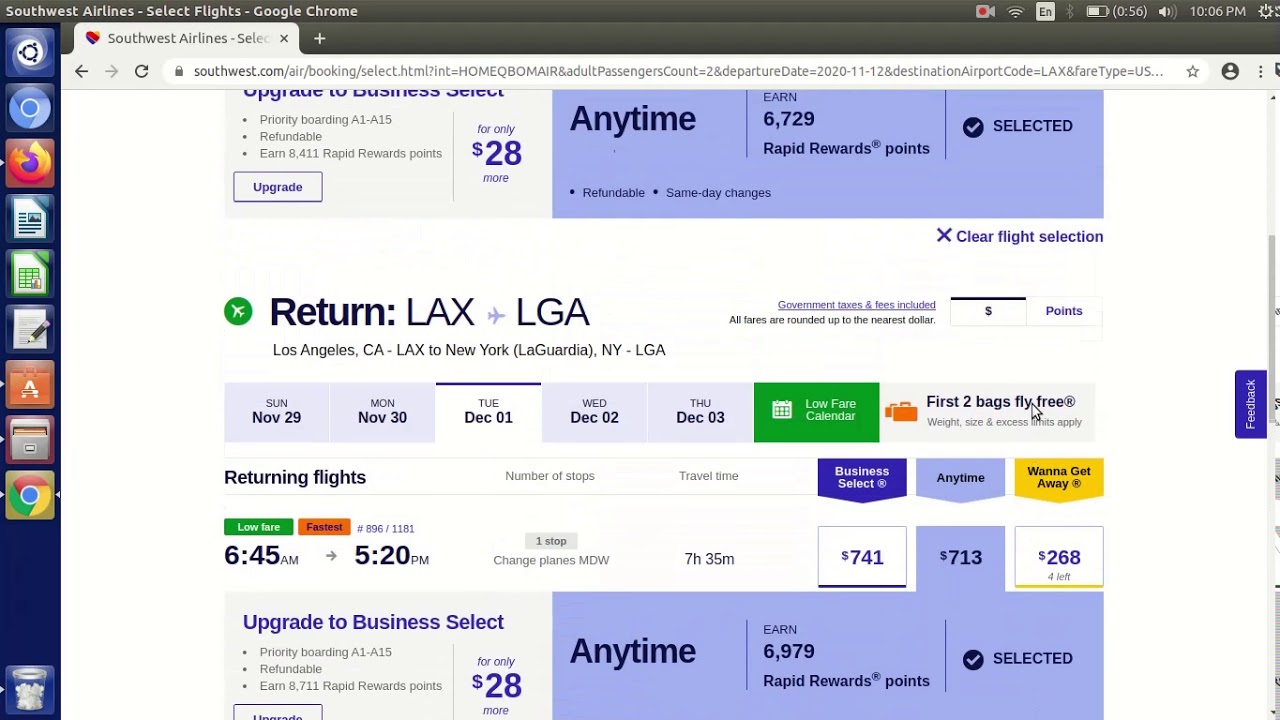The width and height of the screenshot is (1280, 720).
Task: Open the keyboard language En indicator
Action: pyautogui.click(x=1045, y=11)
